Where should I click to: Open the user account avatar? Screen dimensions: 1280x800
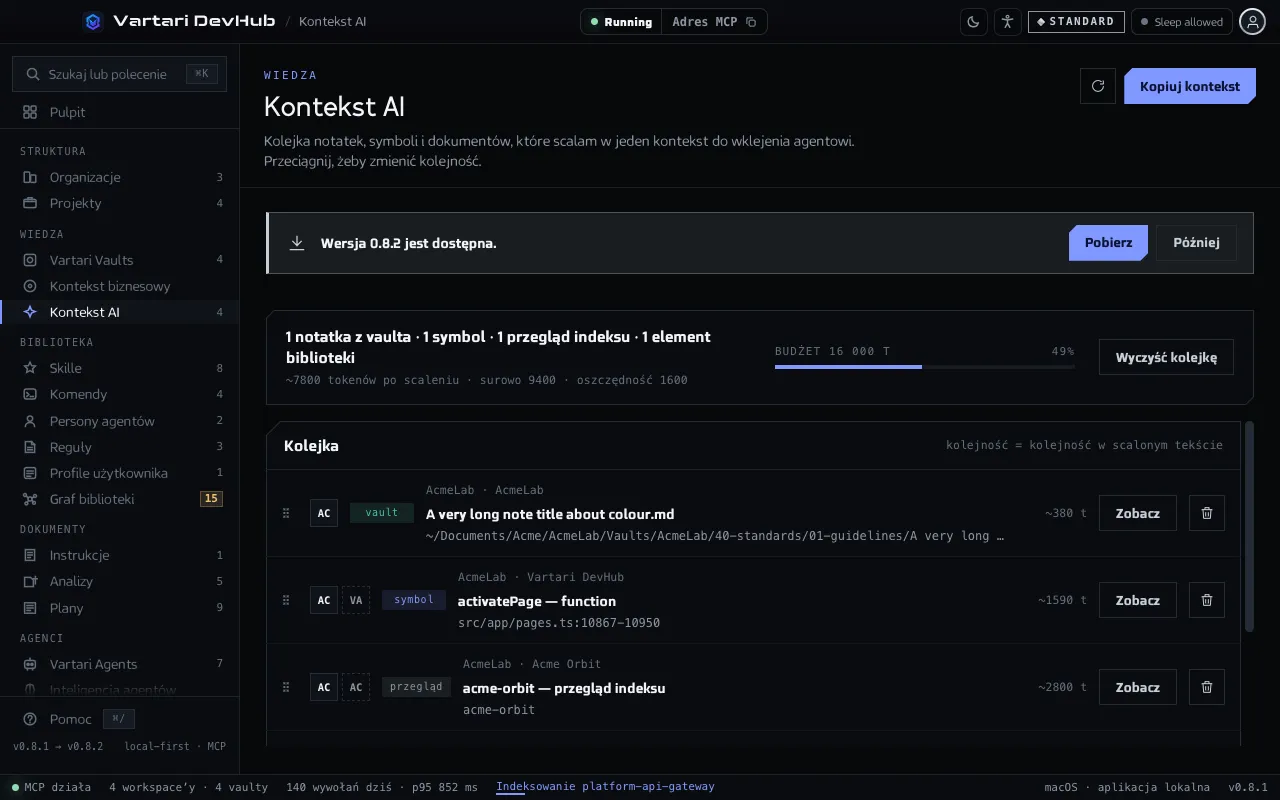[x=1253, y=22]
